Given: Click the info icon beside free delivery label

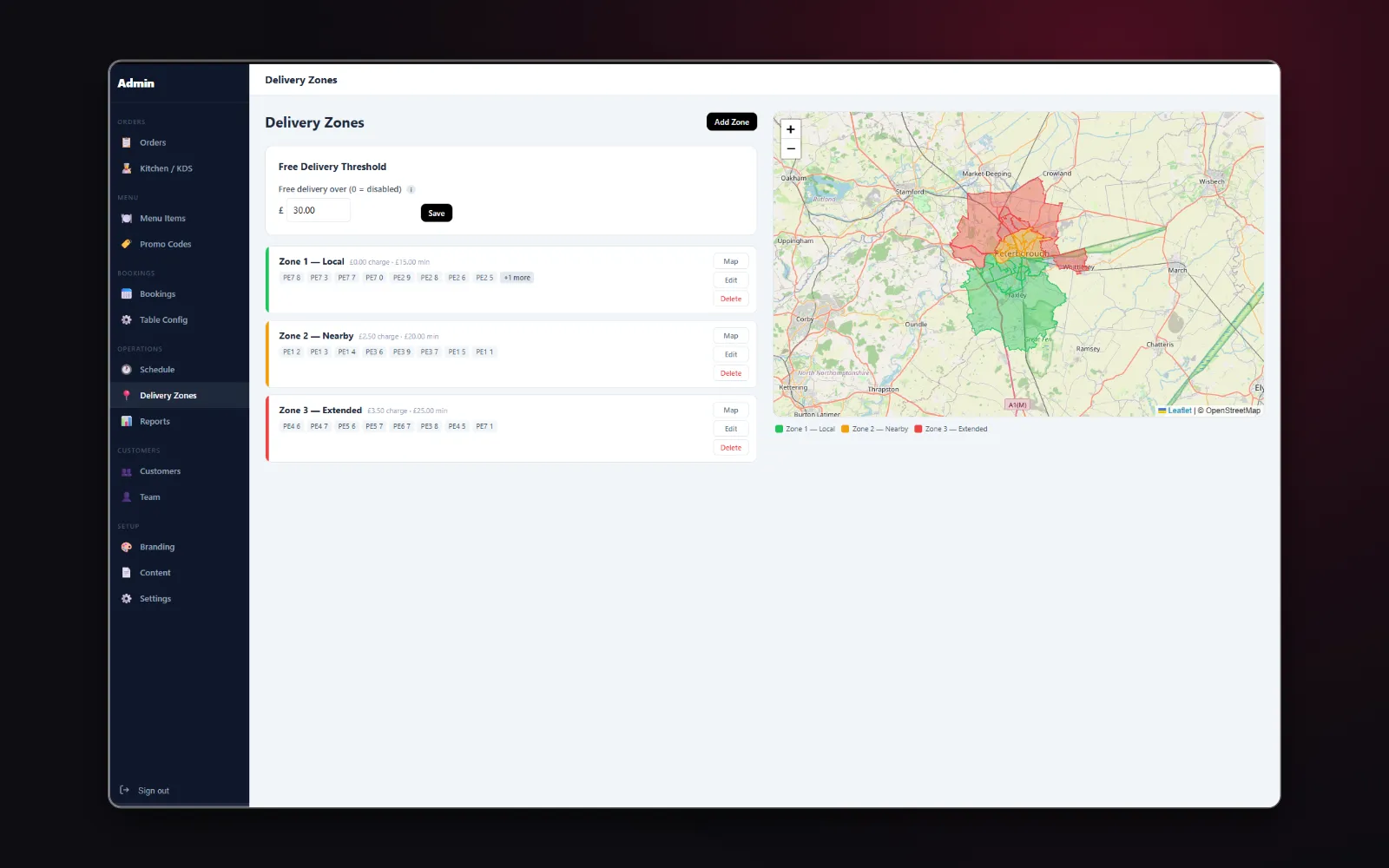Looking at the screenshot, I should (x=411, y=189).
